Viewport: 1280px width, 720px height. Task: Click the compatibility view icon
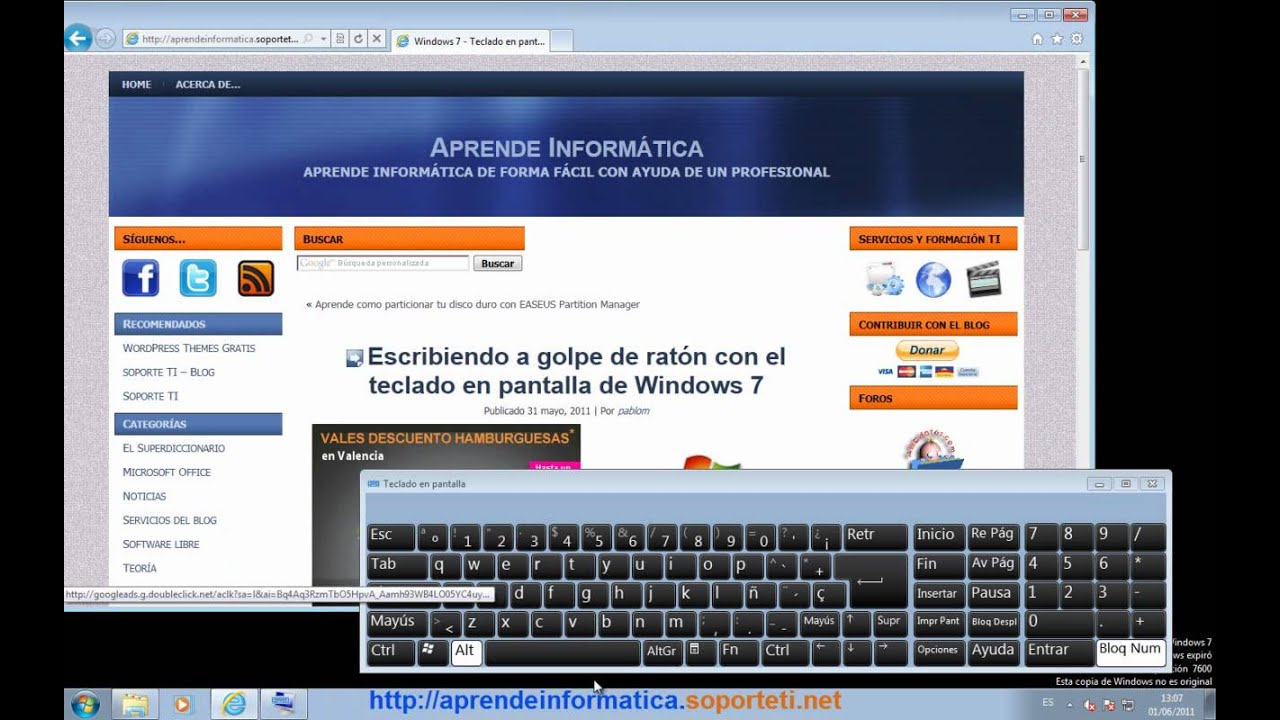pyautogui.click(x=341, y=39)
